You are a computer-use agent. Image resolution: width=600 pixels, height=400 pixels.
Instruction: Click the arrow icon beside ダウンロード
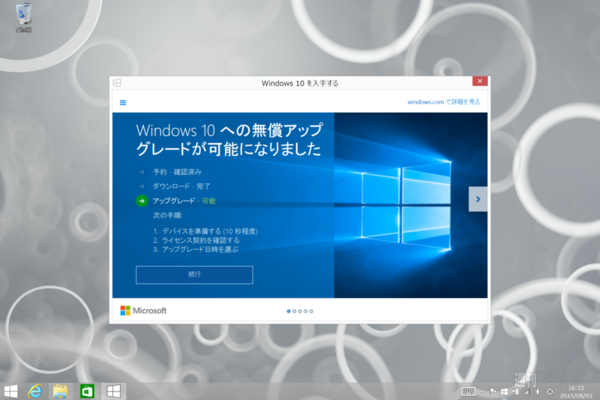142,186
